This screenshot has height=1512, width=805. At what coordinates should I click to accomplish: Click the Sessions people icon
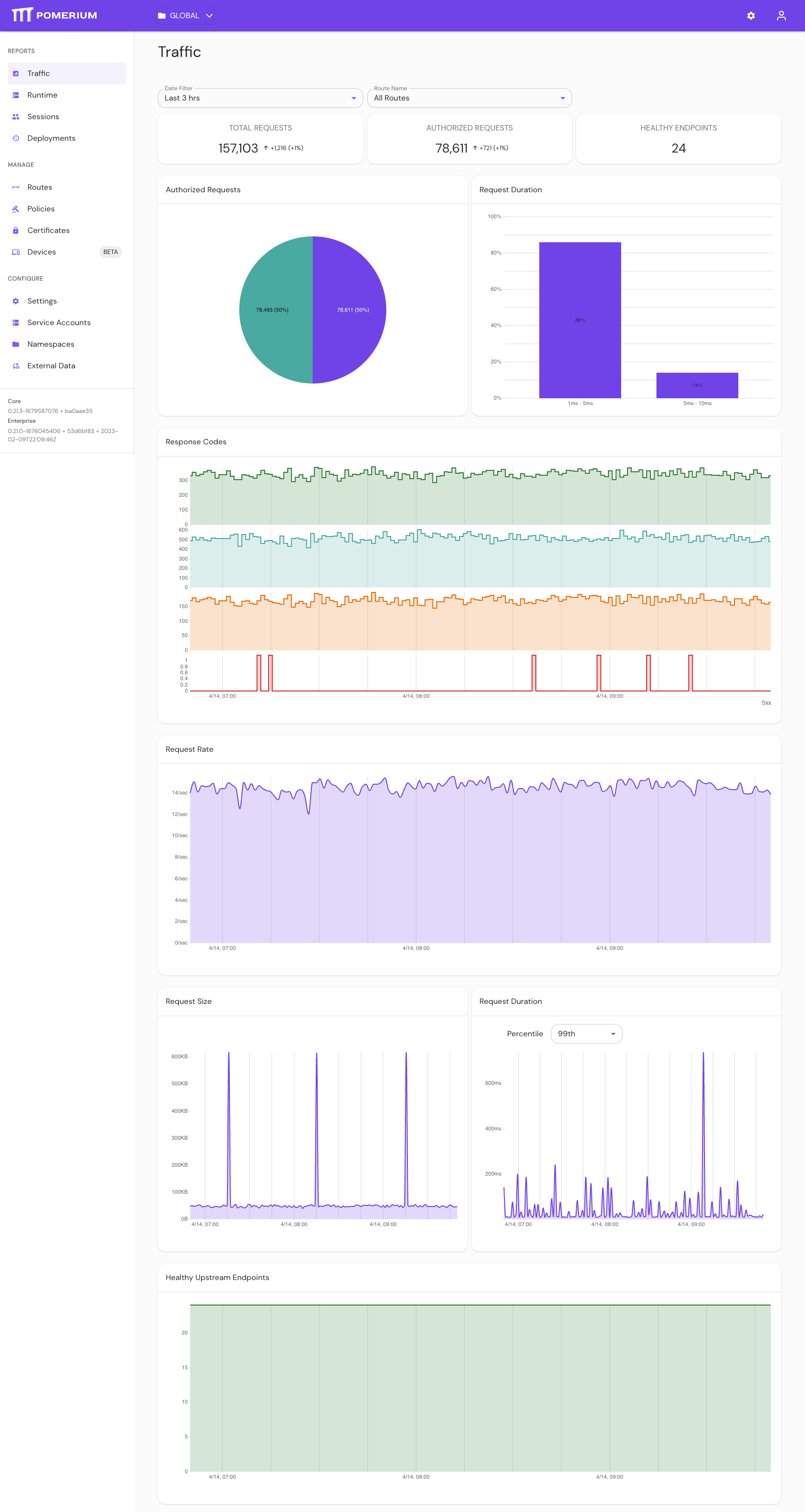[16, 117]
